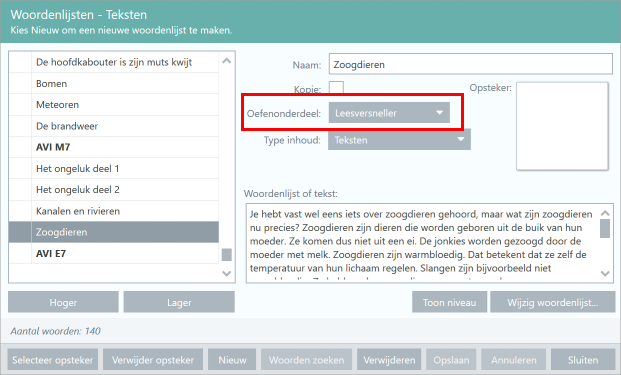Click the word list scrollbar thumb
Viewport: 621px width, 375px height.
[227, 255]
